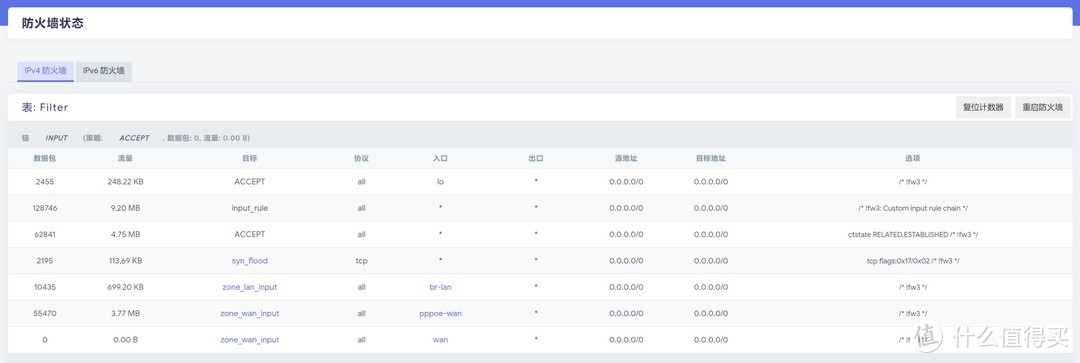Click the 出口 column header
The width and height of the screenshot is (1080, 363).
pos(536,158)
